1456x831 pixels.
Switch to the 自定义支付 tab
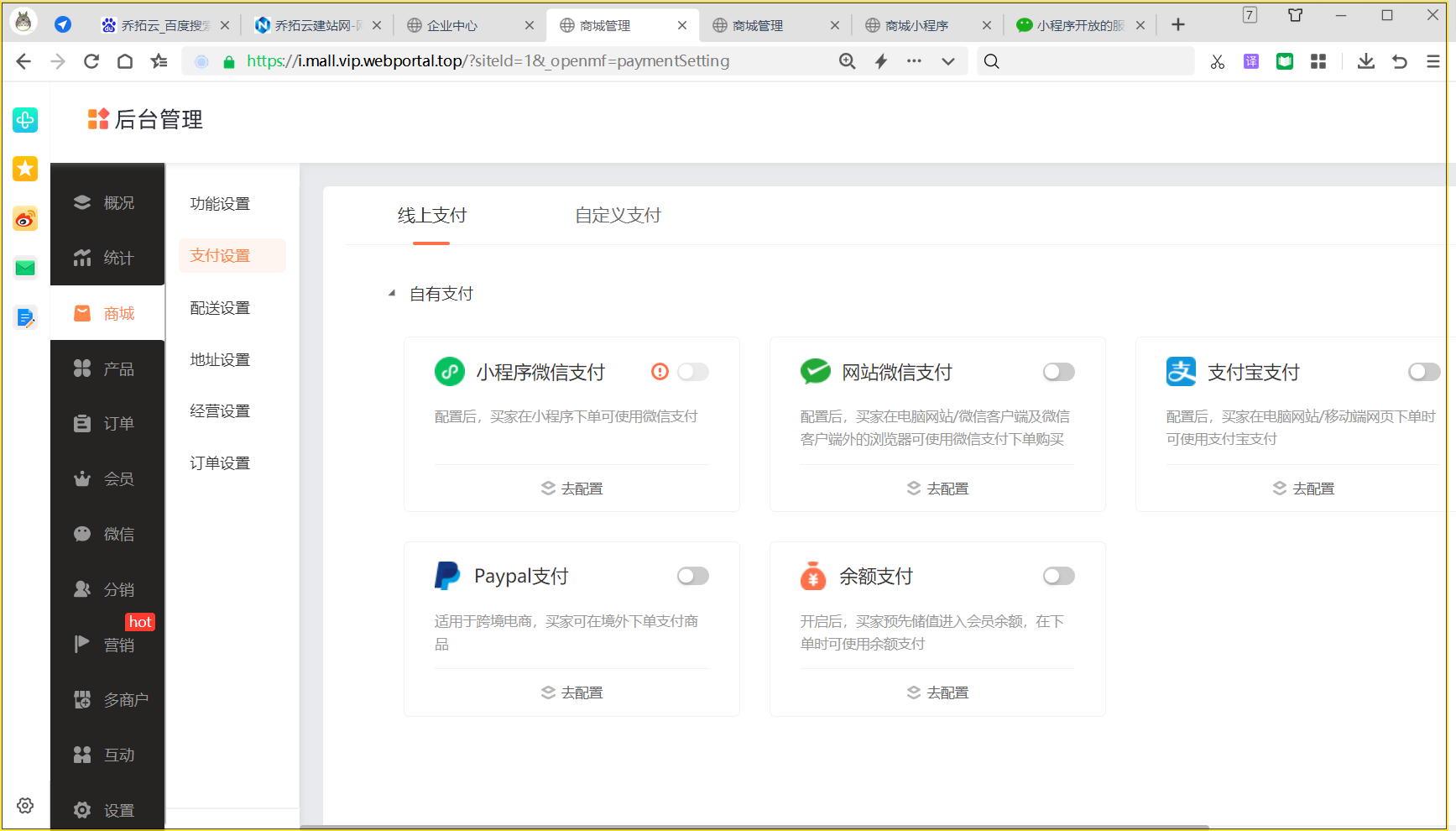click(x=617, y=215)
